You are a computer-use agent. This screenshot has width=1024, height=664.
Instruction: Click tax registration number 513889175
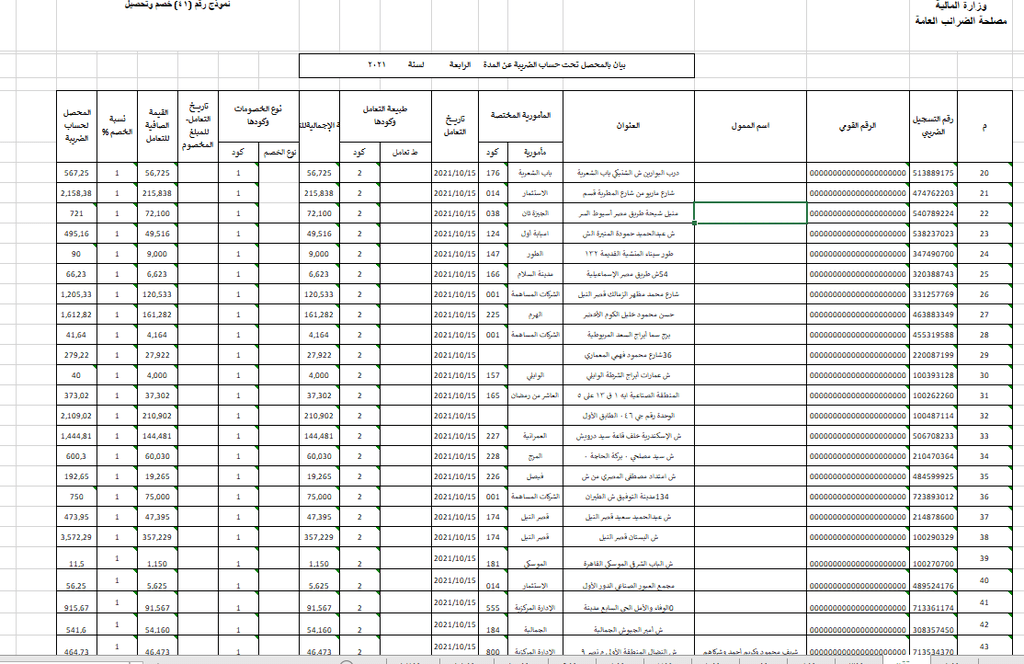click(933, 173)
